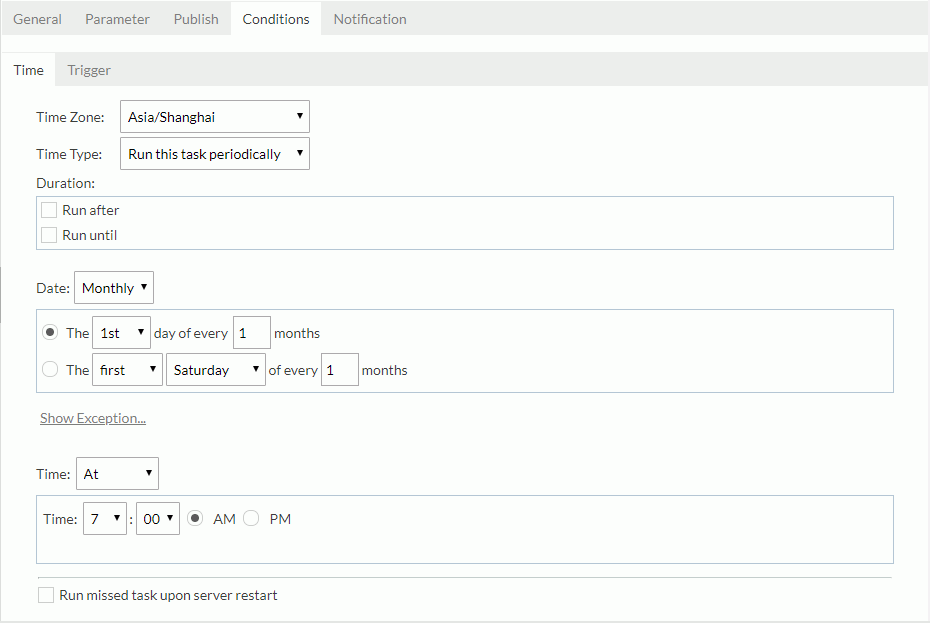Select the first Saturday schedule option
Viewport: 930px width, 623px height.
click(x=50, y=368)
